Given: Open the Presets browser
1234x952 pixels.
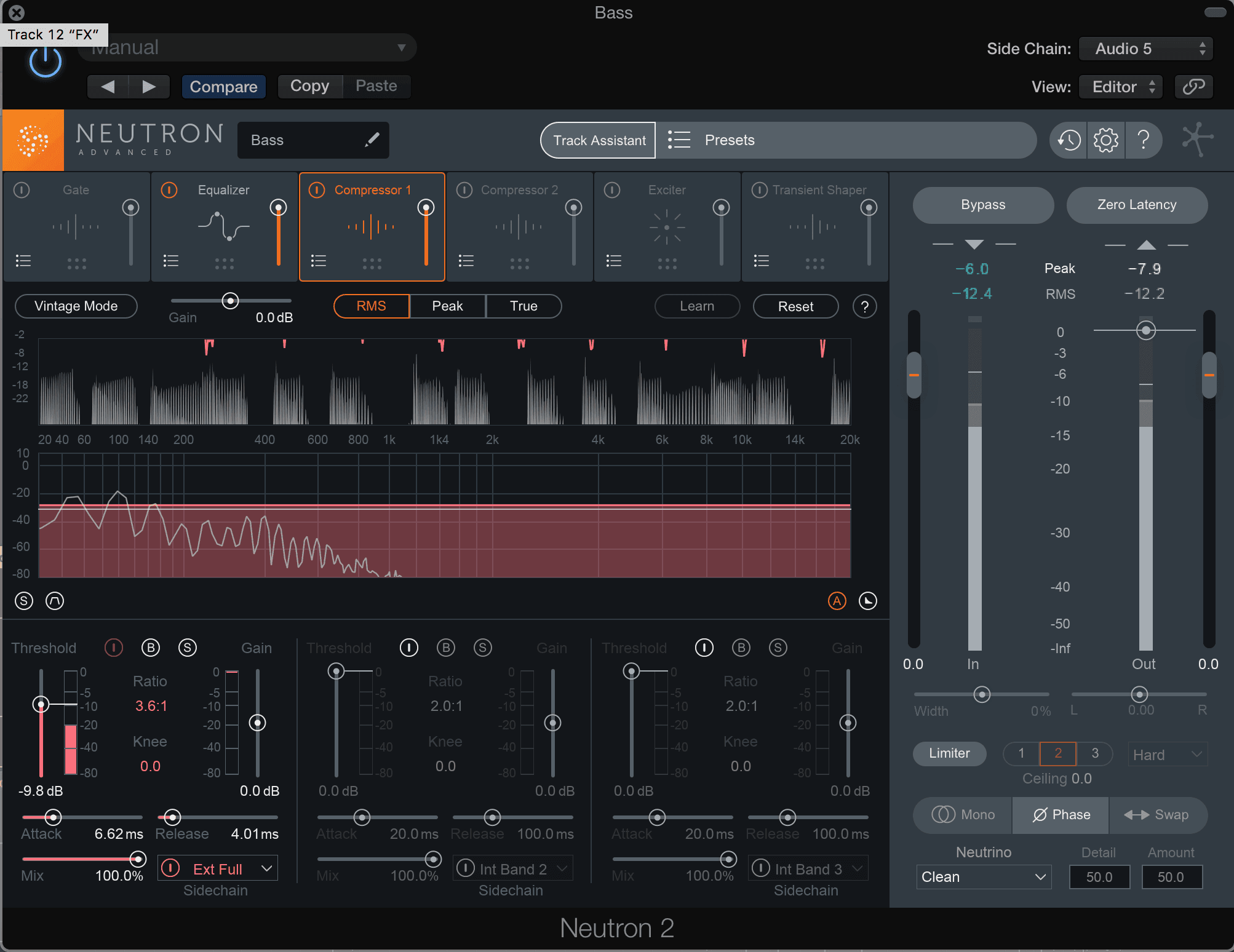Looking at the screenshot, I should tap(846, 140).
